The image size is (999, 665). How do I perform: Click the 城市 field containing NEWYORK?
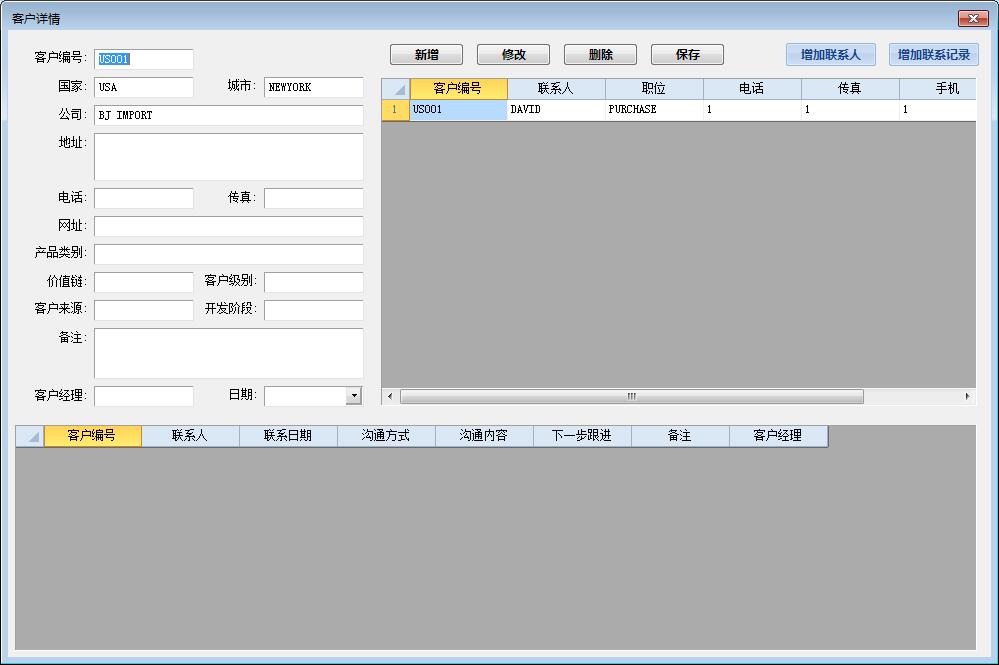coord(313,87)
